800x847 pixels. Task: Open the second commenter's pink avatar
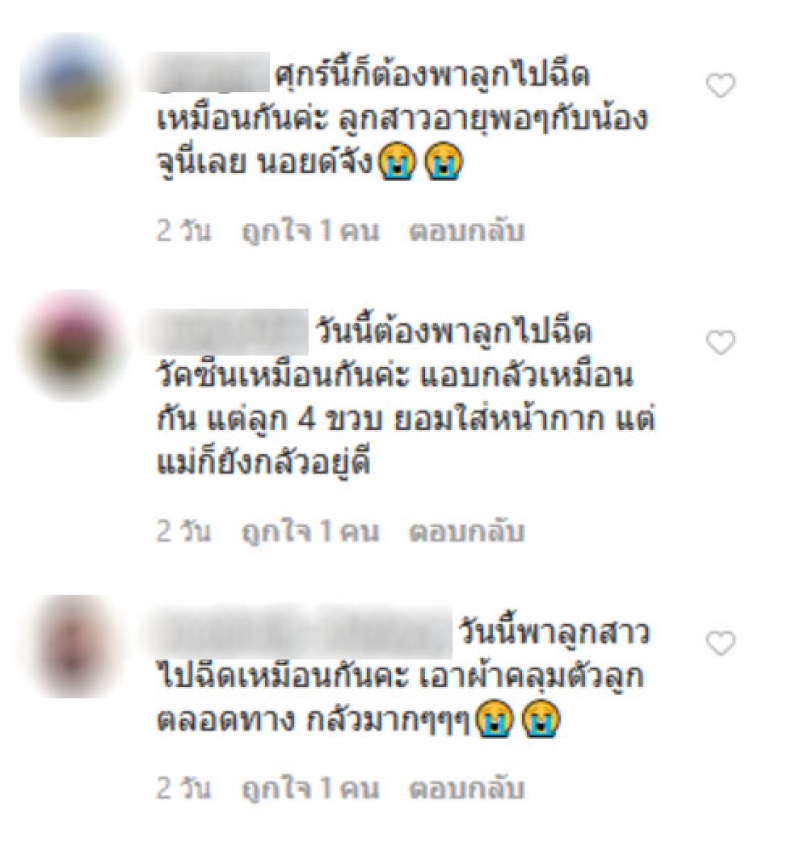click(x=72, y=345)
